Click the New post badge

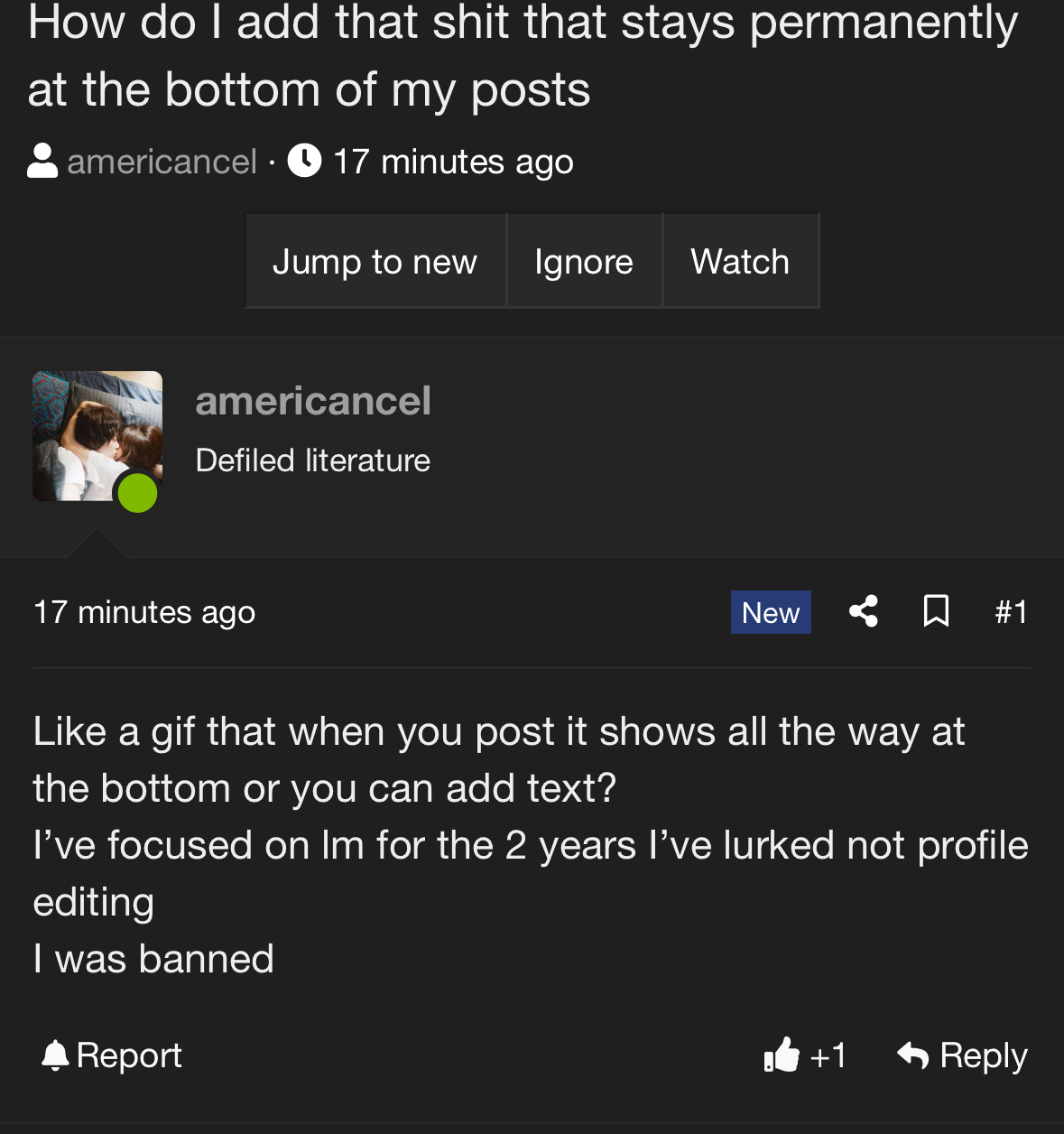coord(771,612)
